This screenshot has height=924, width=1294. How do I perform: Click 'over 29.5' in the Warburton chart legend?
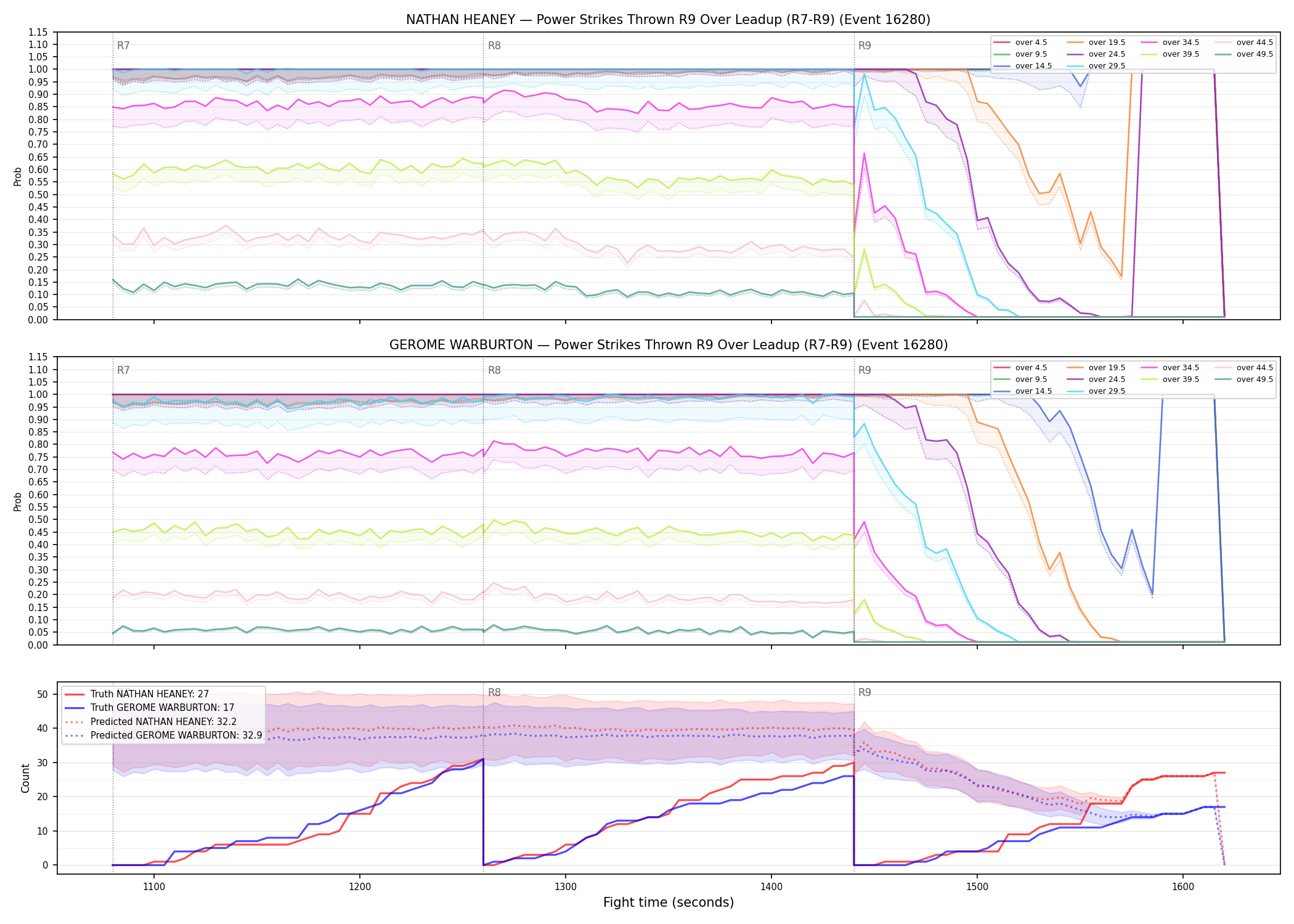click(1107, 391)
